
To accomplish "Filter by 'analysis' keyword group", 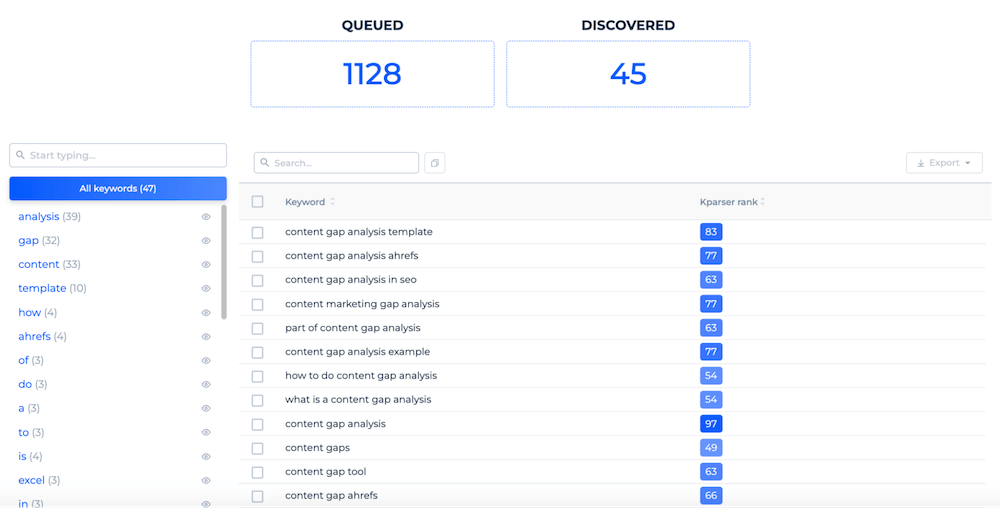I will coord(49,217).
